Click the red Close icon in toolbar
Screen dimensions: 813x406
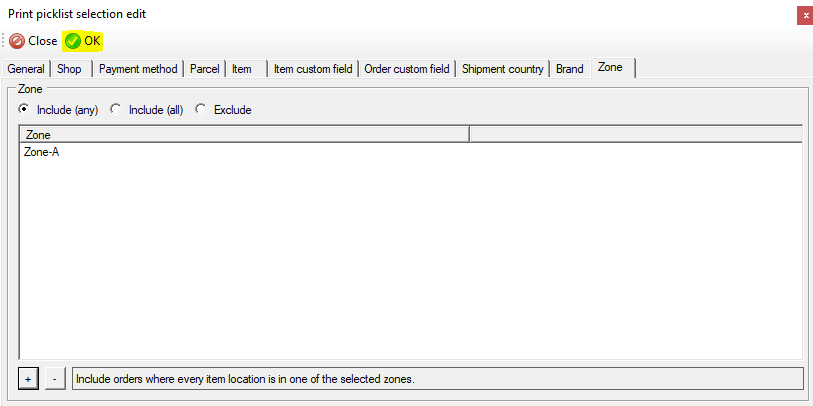click(17, 41)
